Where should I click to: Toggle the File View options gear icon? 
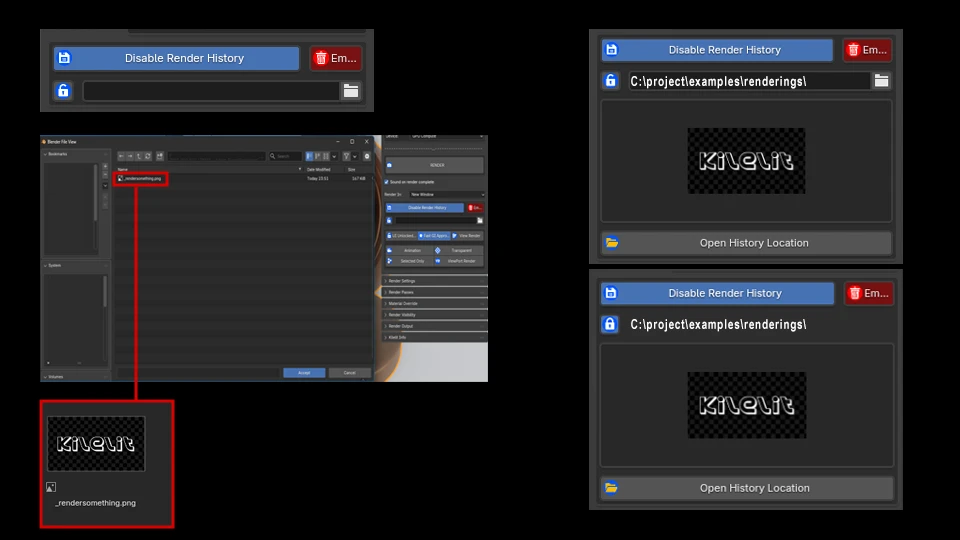tap(367, 156)
